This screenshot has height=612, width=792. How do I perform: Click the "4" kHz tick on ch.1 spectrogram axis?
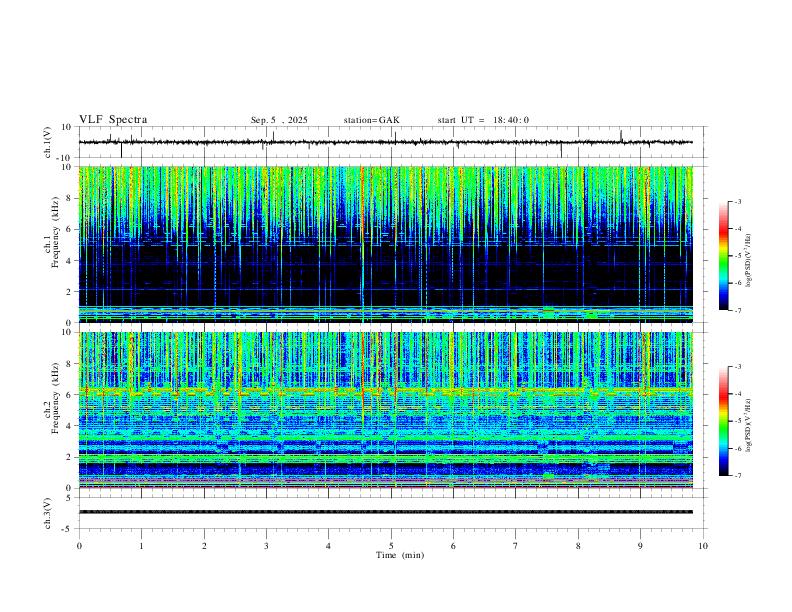coord(69,261)
